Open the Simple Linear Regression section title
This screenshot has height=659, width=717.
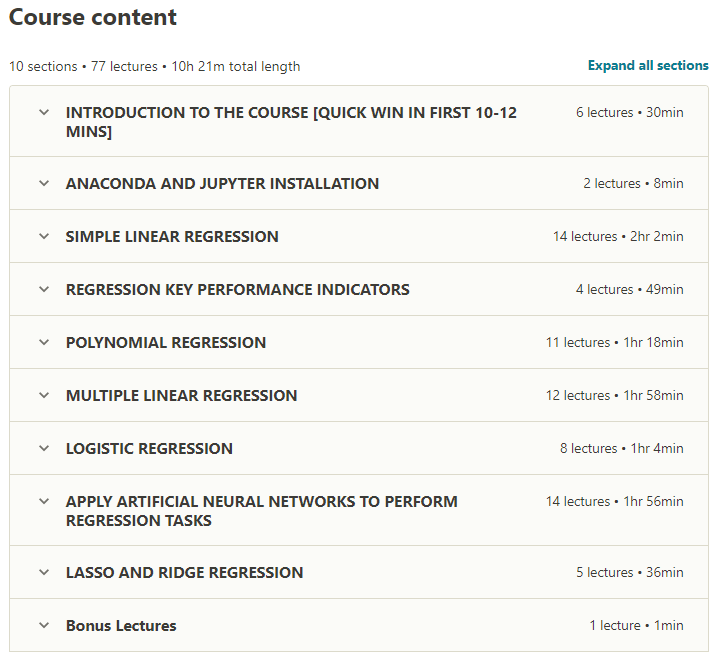click(172, 237)
